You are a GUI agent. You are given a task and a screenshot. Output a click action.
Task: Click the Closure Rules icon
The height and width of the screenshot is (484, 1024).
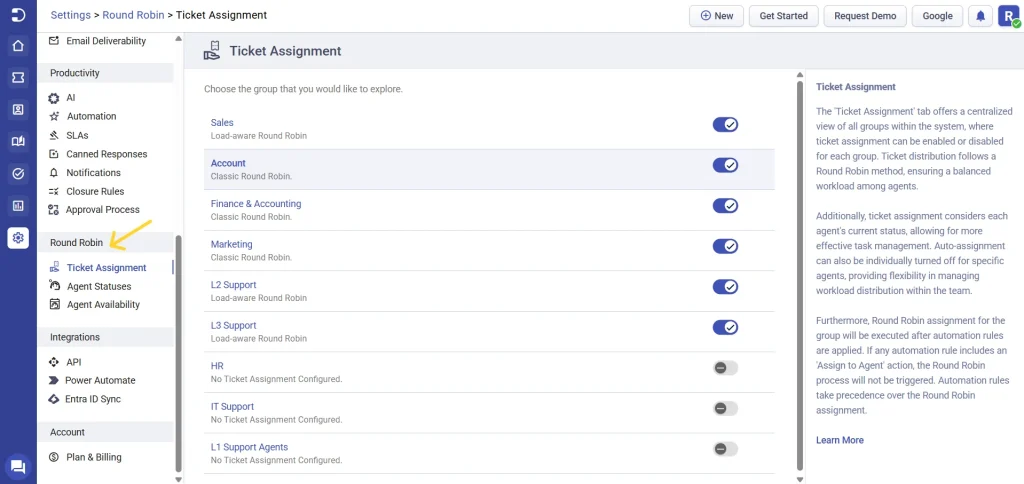pos(54,191)
